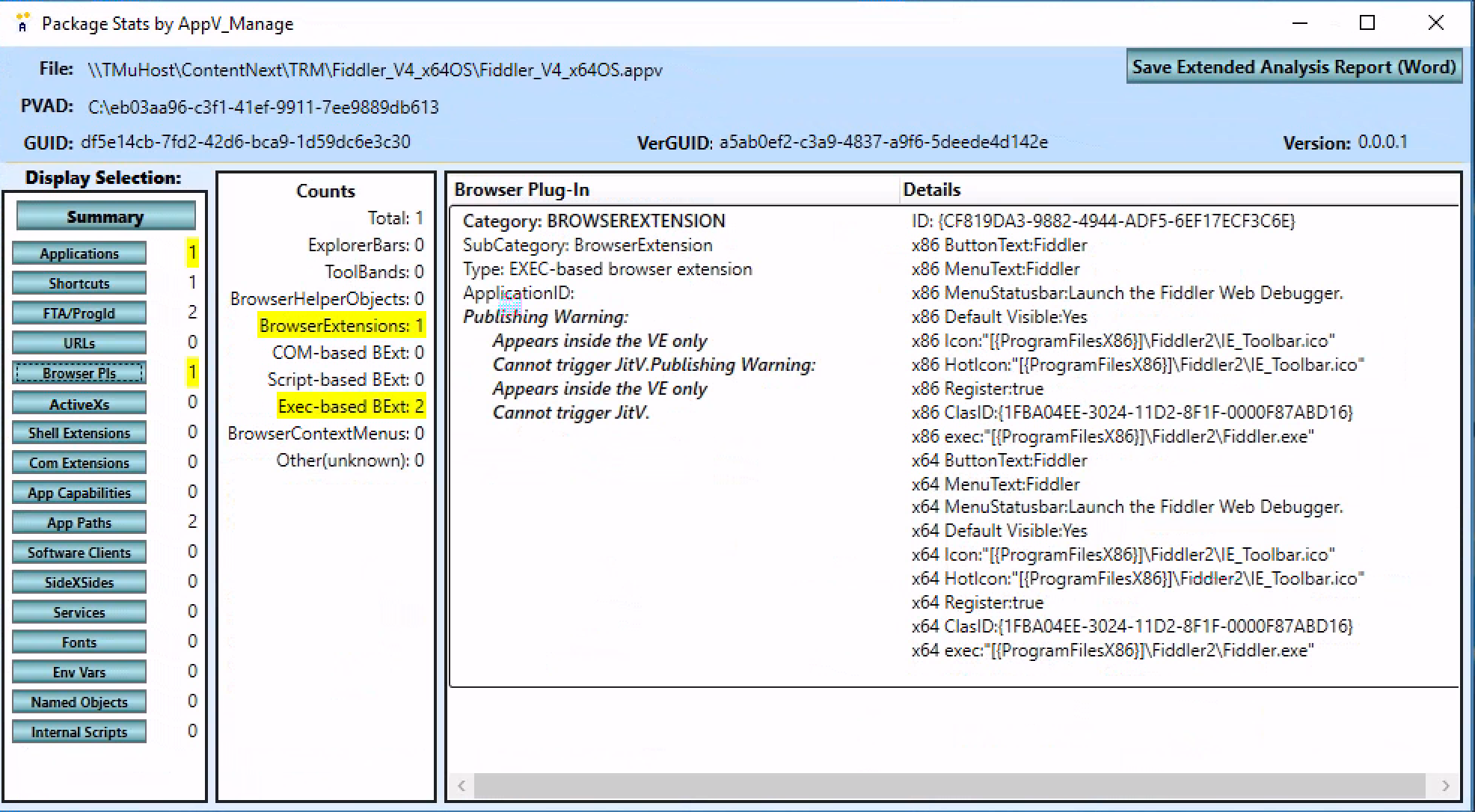The height and width of the screenshot is (812, 1475).
Task: View FTA/ProgId entries
Action: pos(79,313)
